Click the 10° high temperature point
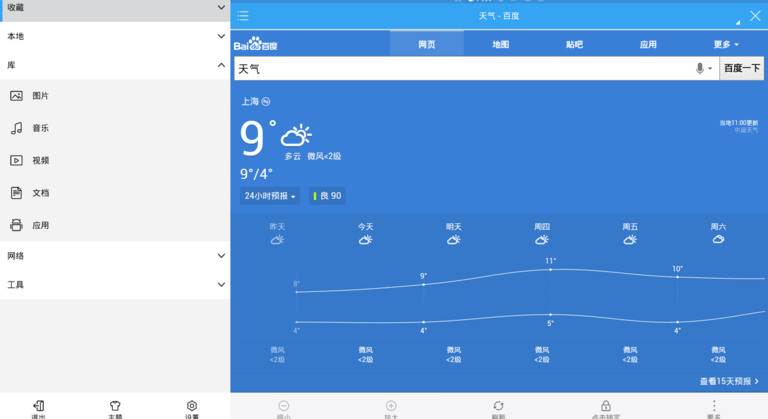 (x=678, y=277)
